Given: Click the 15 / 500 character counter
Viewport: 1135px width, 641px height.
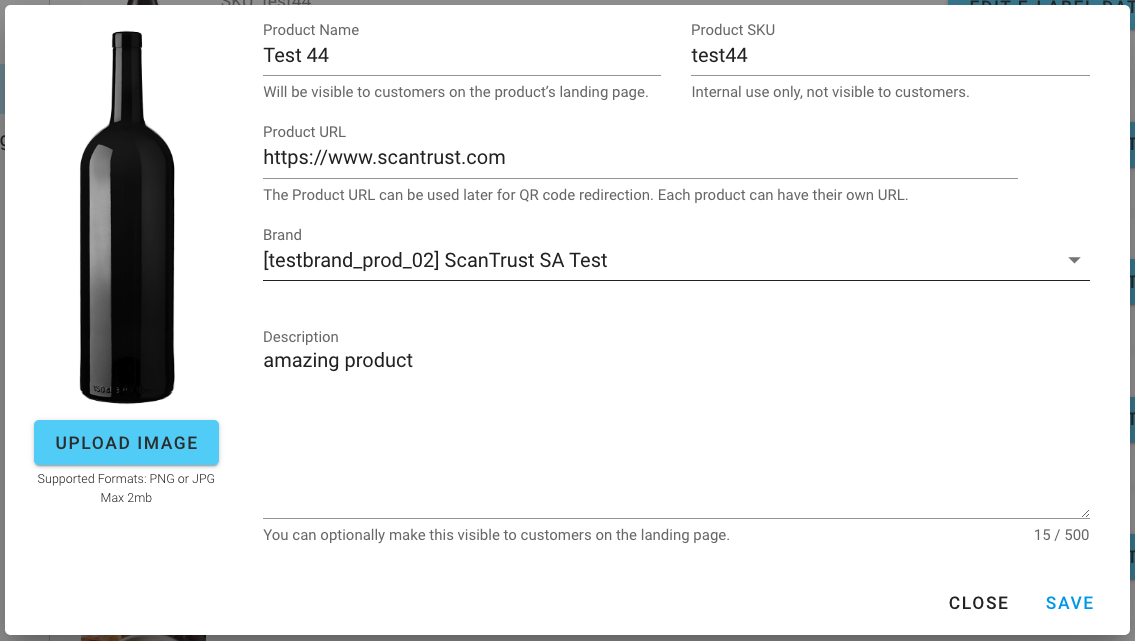Looking at the screenshot, I should click(x=1061, y=535).
